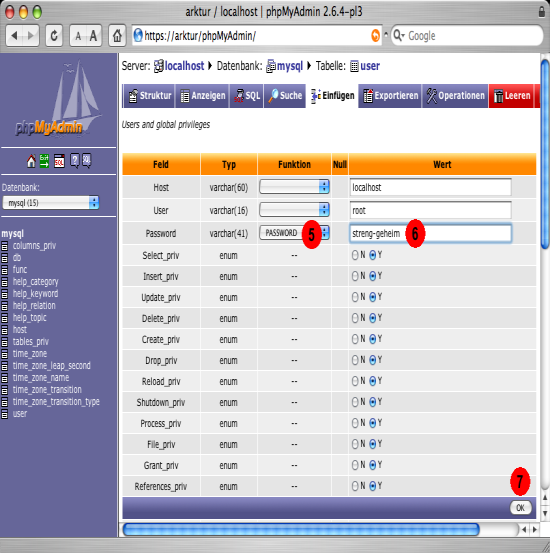Open the Datenbank mysql (15) dropdown
Screen dimensions: 550x553
point(50,203)
